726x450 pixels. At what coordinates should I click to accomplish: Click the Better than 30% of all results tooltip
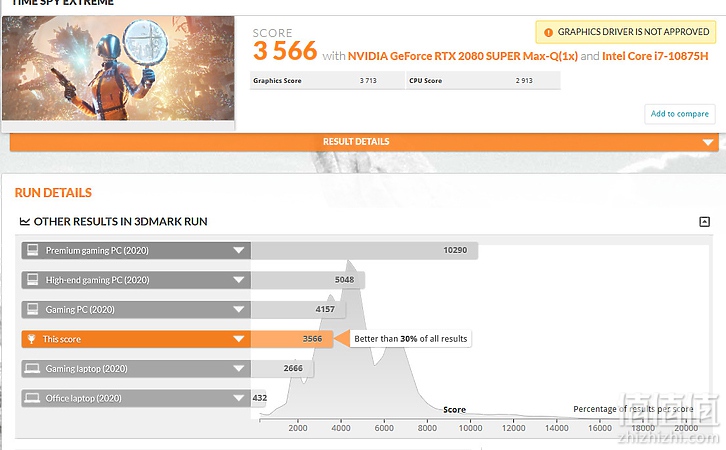[410, 339]
